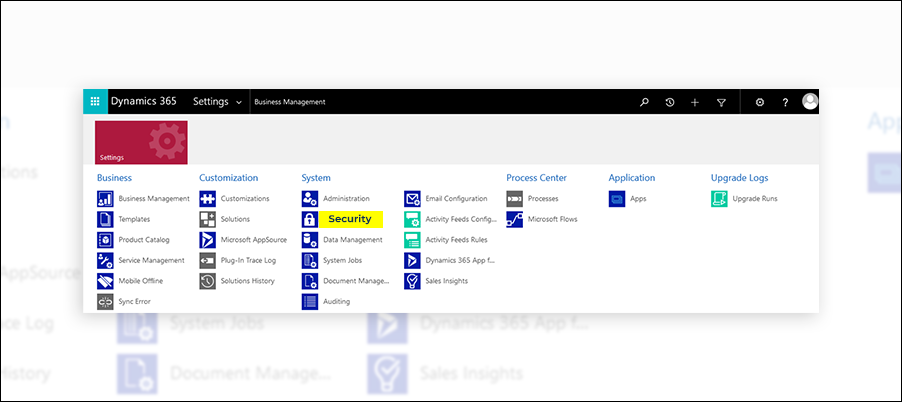Click the Service Management icon

[105, 261]
